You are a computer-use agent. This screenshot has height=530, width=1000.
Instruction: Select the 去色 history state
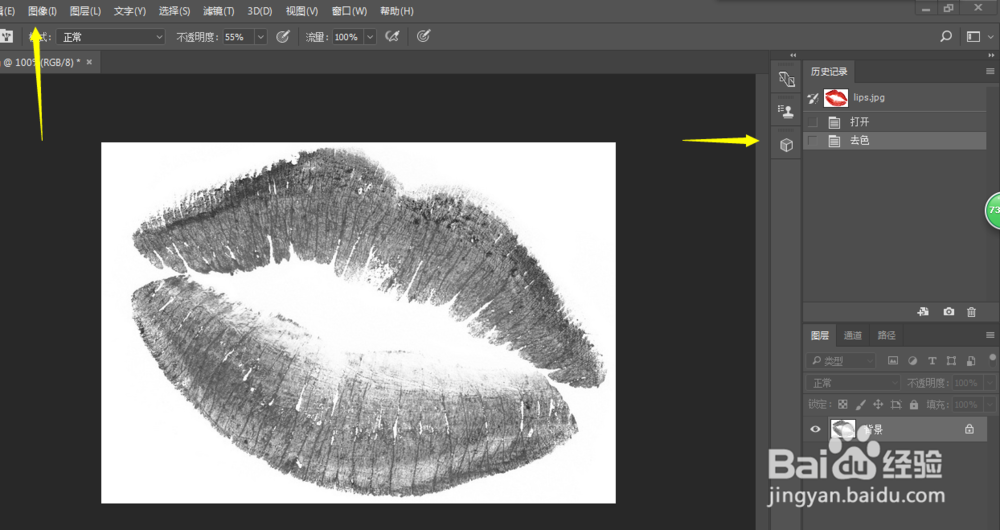click(895, 140)
